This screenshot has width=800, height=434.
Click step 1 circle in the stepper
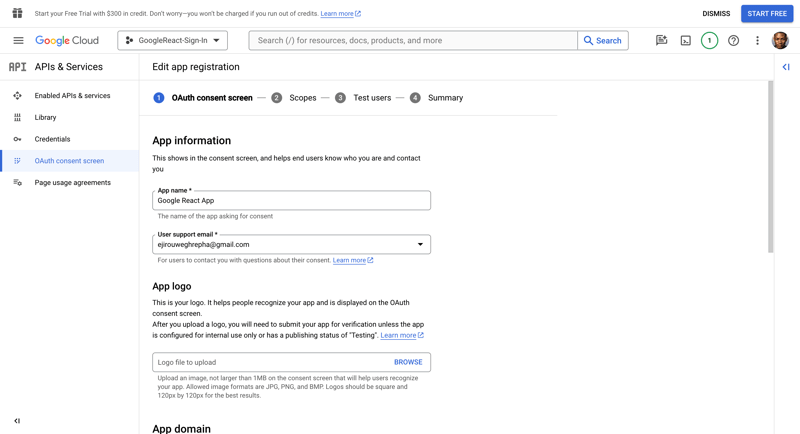tap(159, 97)
